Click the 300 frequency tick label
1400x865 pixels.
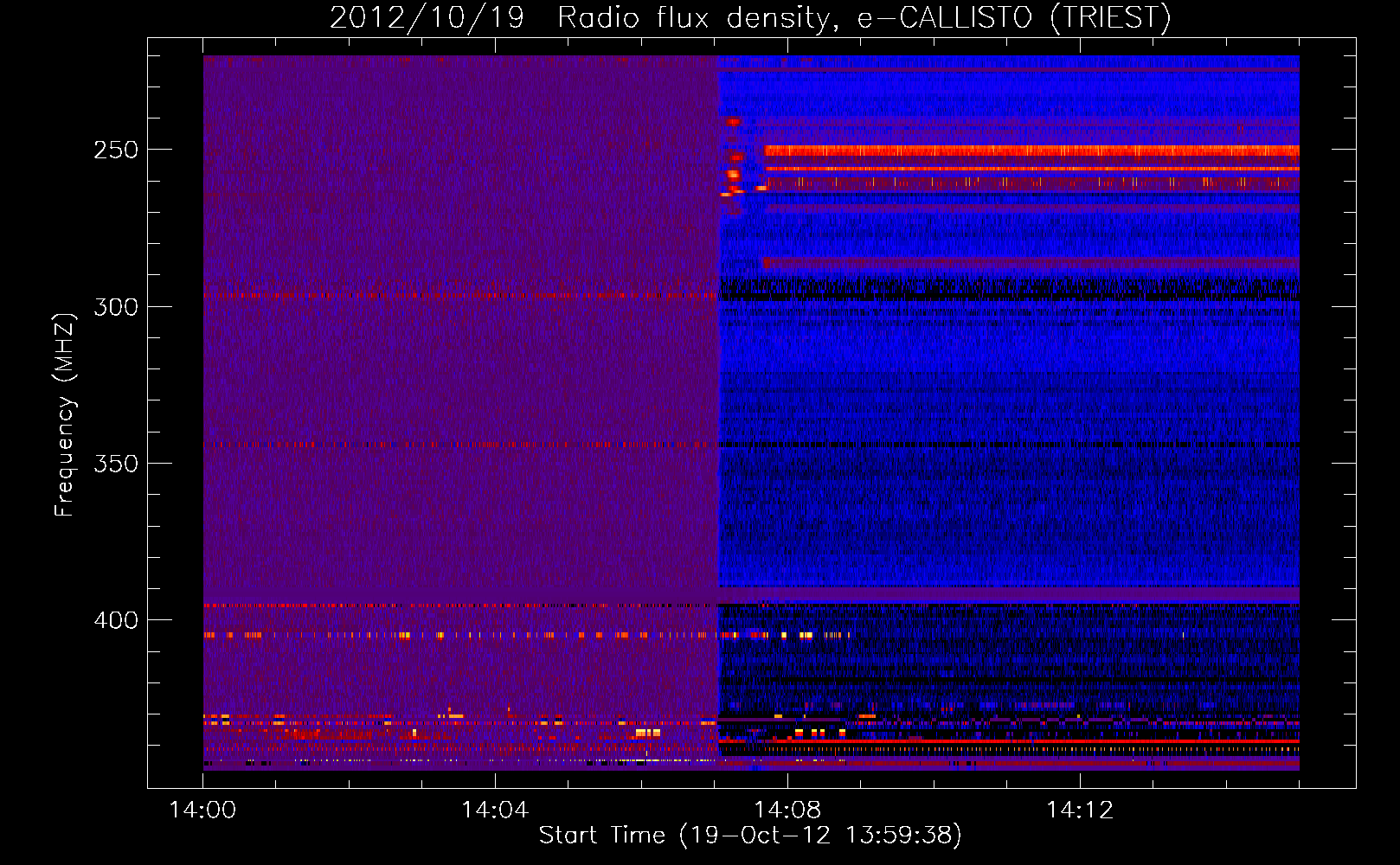[x=116, y=307]
